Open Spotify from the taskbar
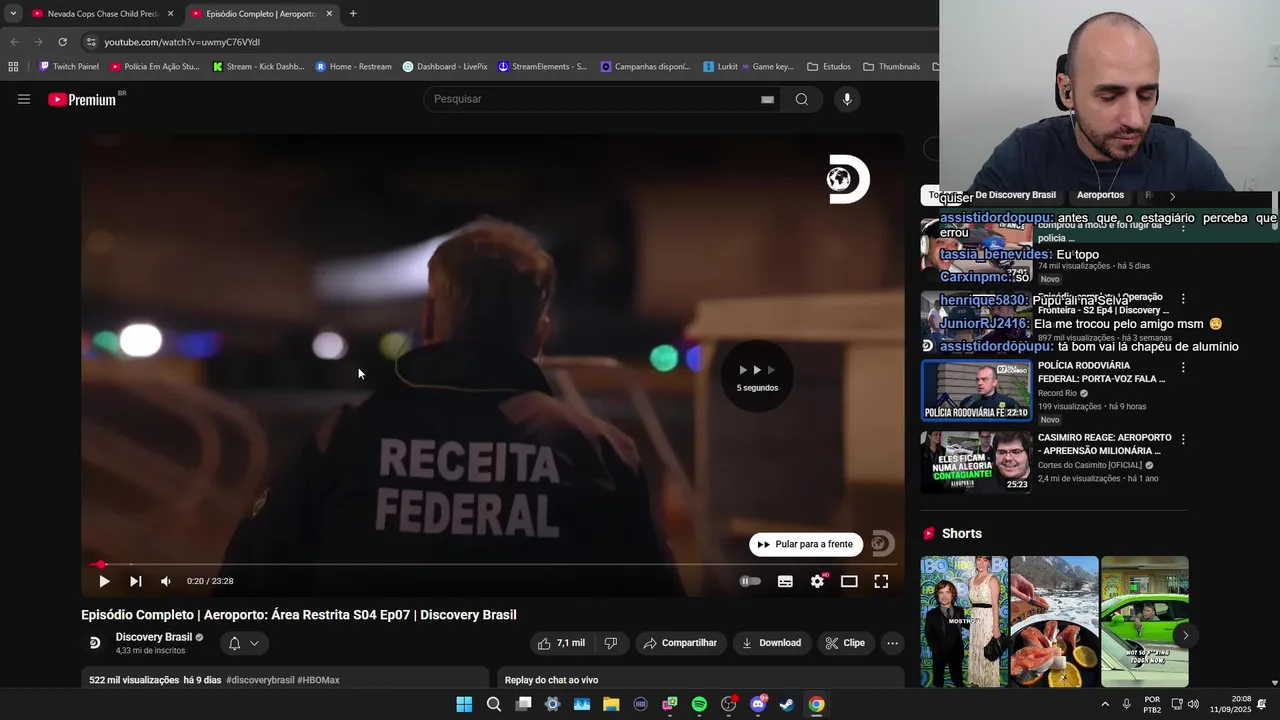 tap(699, 704)
